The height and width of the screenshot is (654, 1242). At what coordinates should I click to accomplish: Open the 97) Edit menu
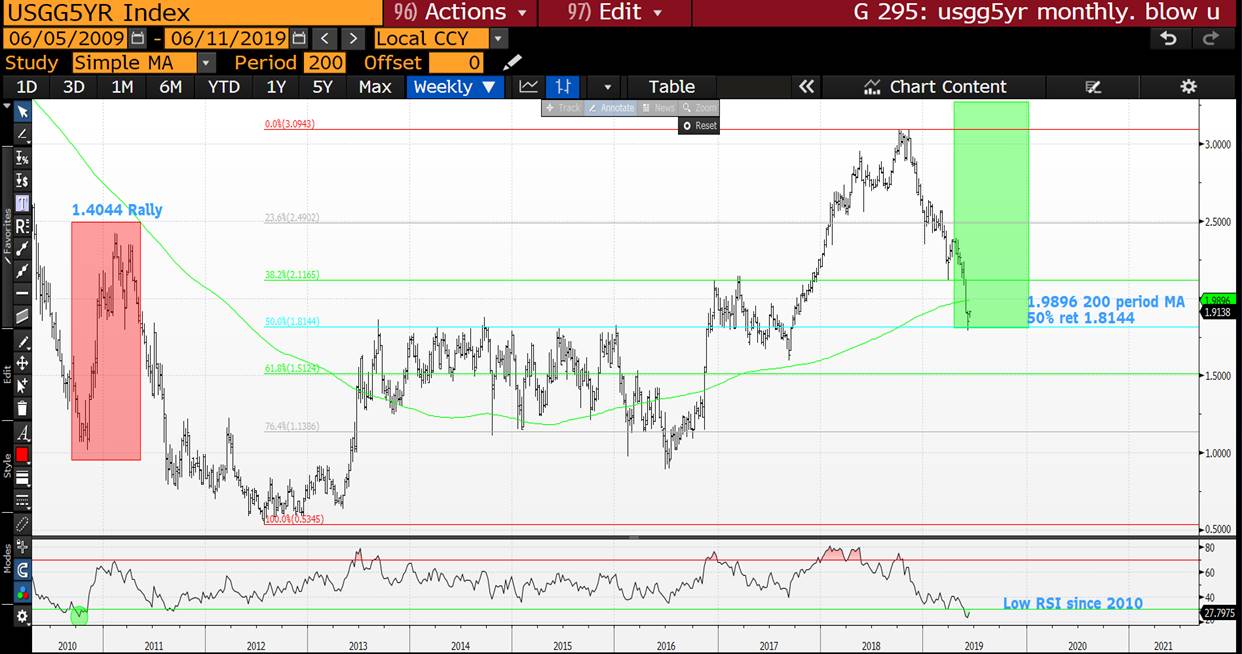coord(614,12)
